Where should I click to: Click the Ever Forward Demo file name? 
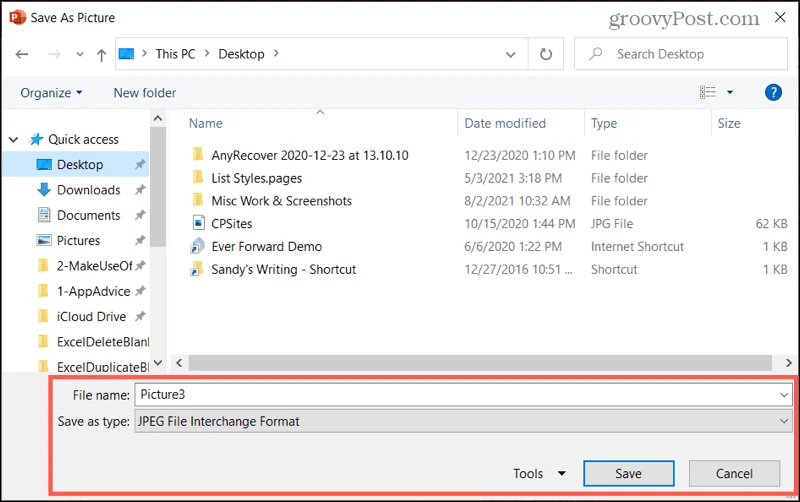[x=267, y=246]
